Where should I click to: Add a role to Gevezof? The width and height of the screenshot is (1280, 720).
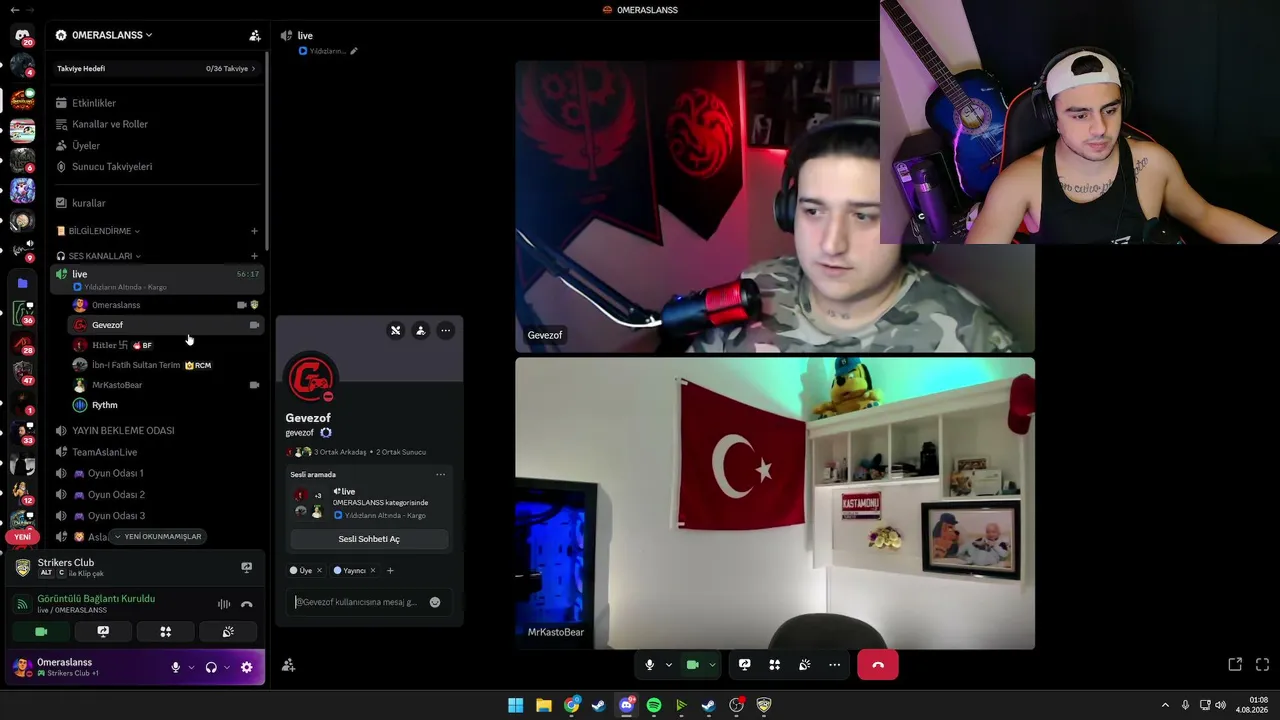pos(390,571)
